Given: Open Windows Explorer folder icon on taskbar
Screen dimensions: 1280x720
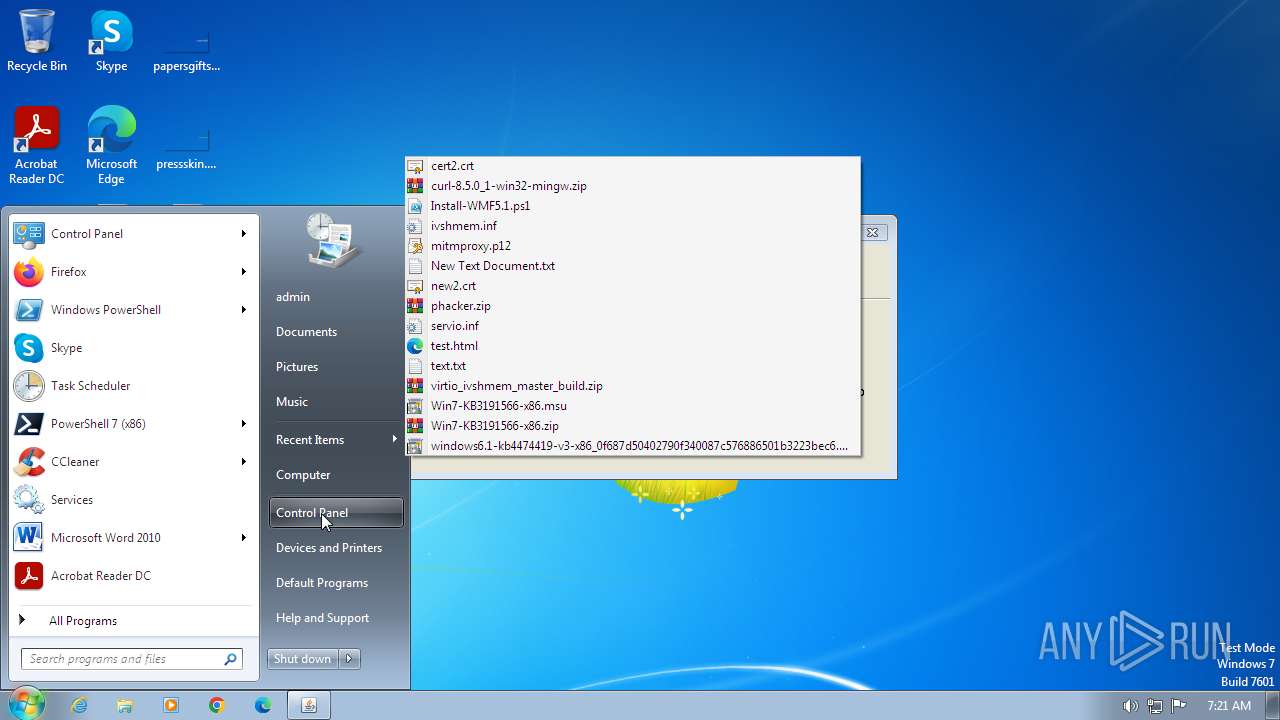Looking at the screenshot, I should click(125, 705).
